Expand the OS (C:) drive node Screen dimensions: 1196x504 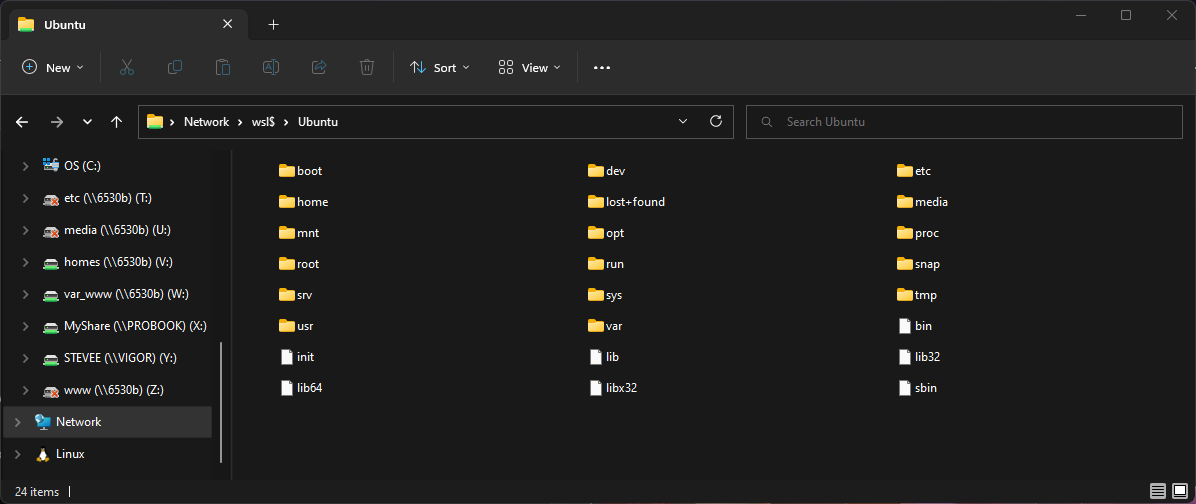25,166
